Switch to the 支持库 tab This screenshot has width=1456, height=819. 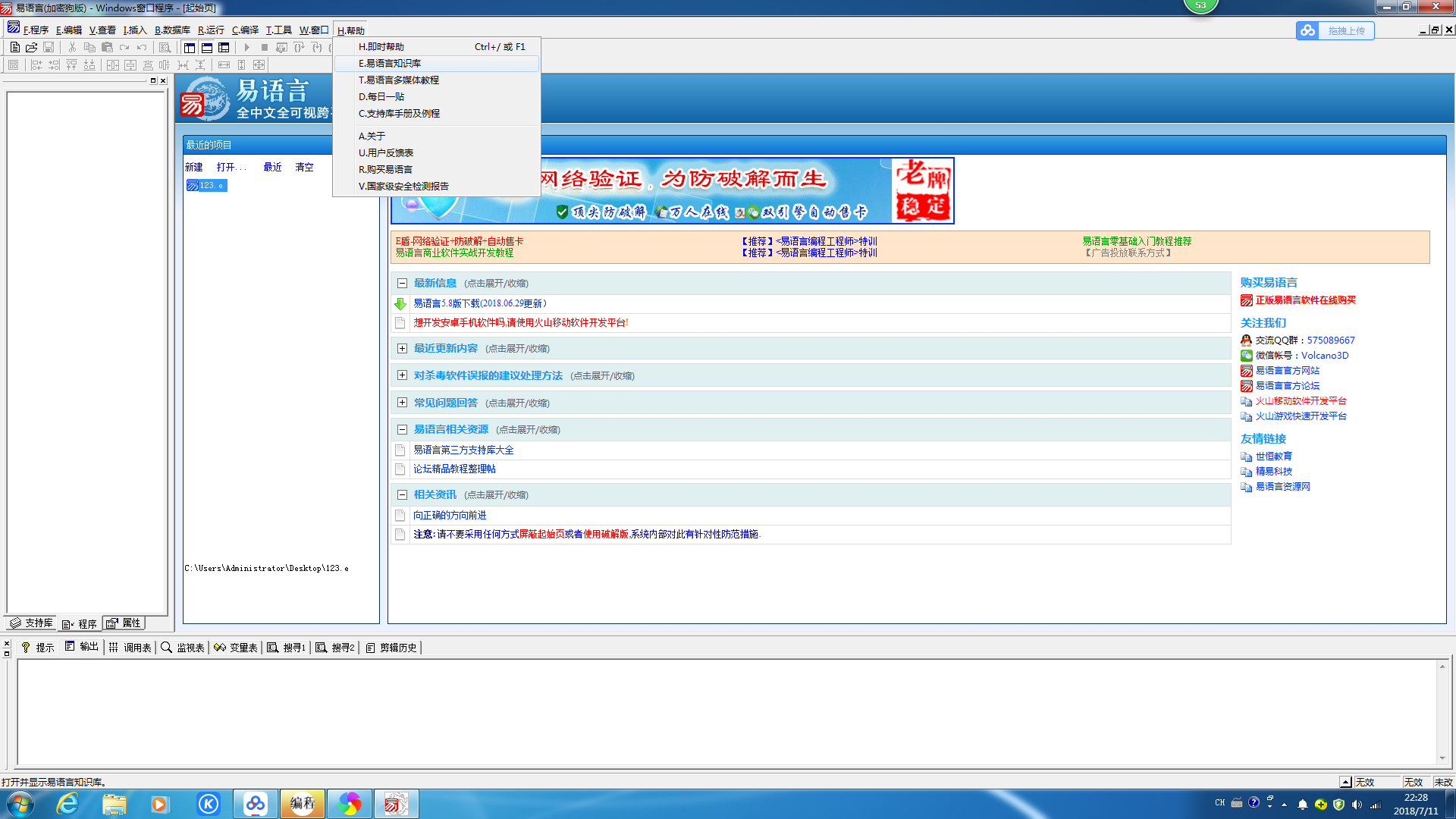[31, 623]
